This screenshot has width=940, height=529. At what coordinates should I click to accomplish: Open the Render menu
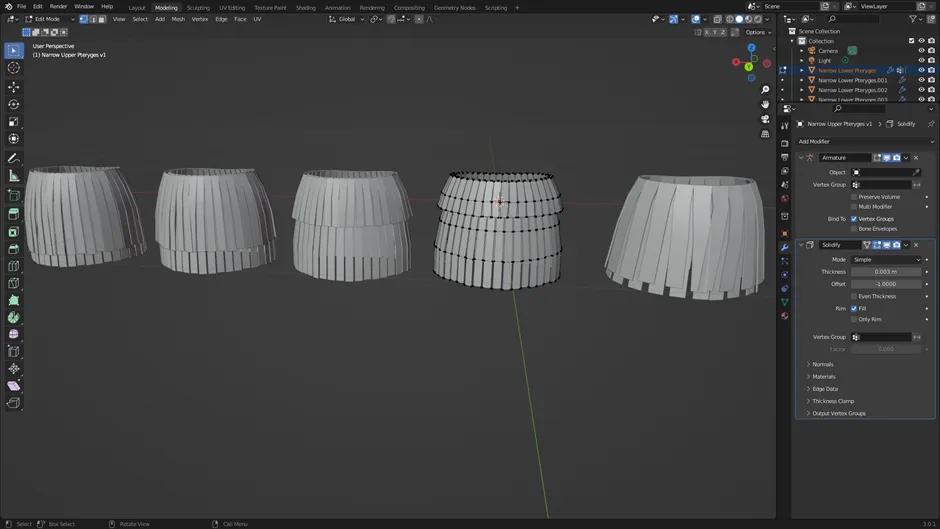58,7
